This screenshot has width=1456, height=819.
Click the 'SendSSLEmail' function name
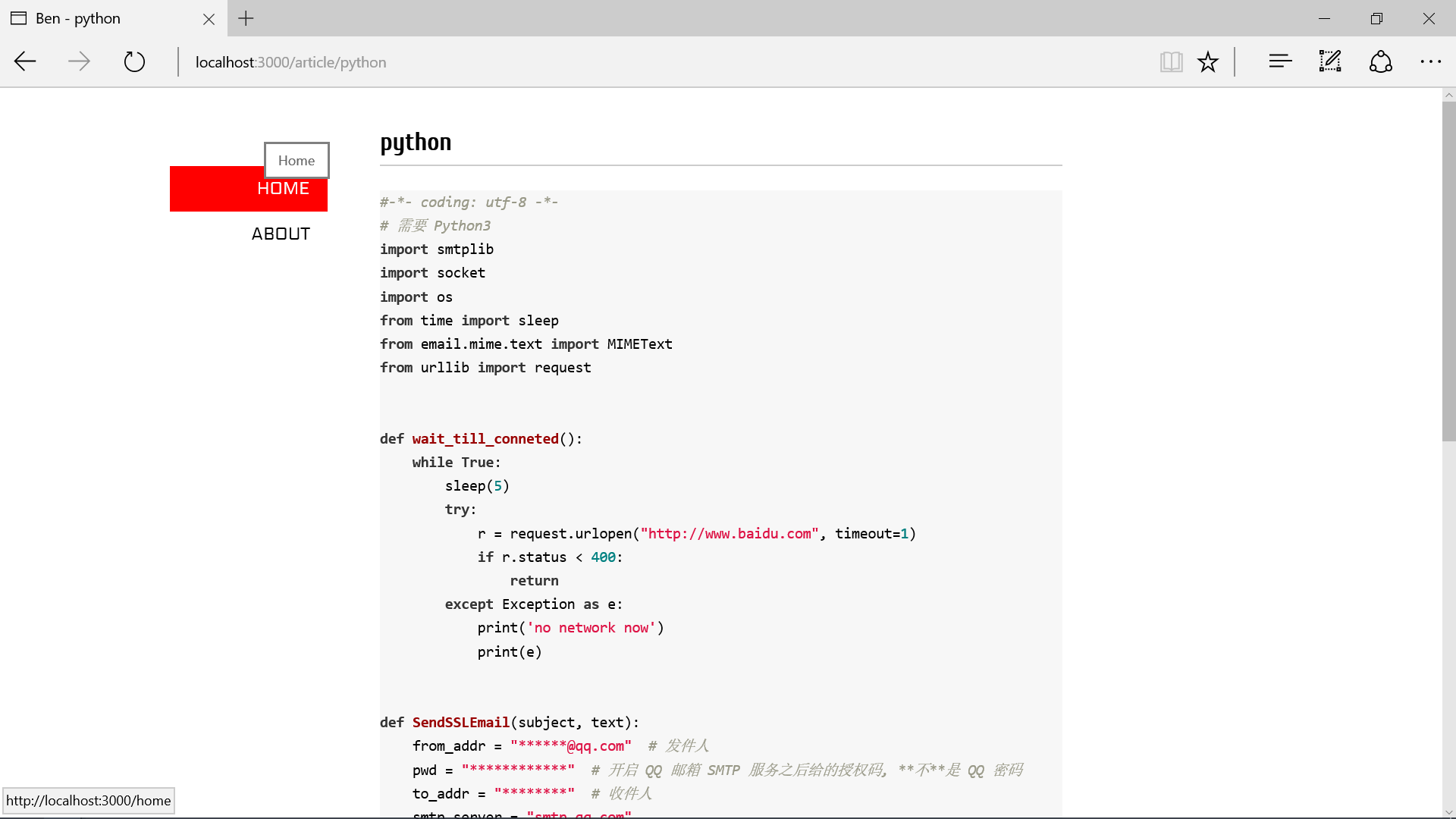click(461, 723)
